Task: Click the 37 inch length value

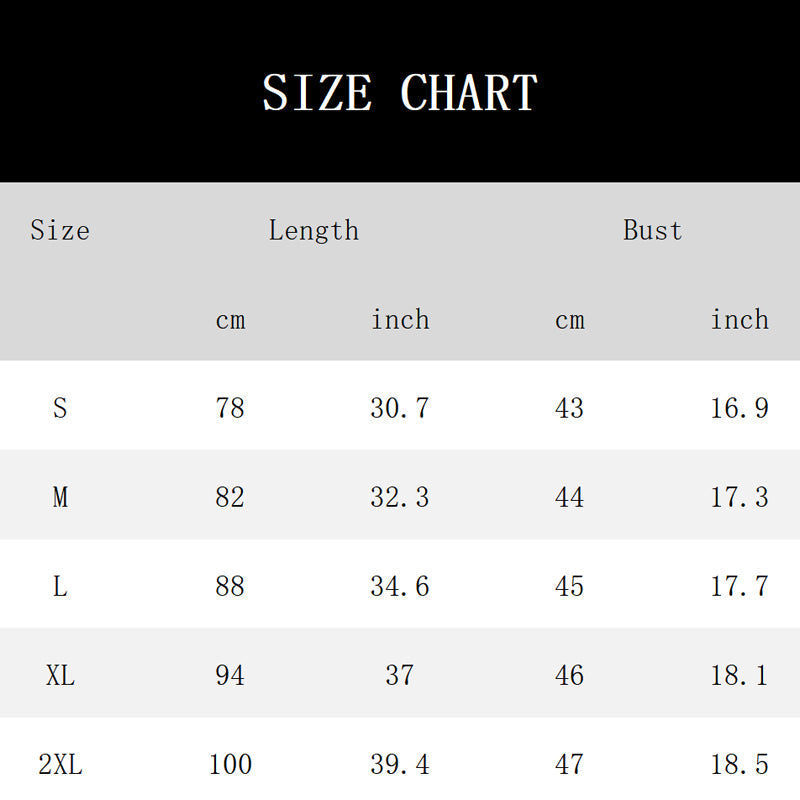Action: tap(399, 676)
